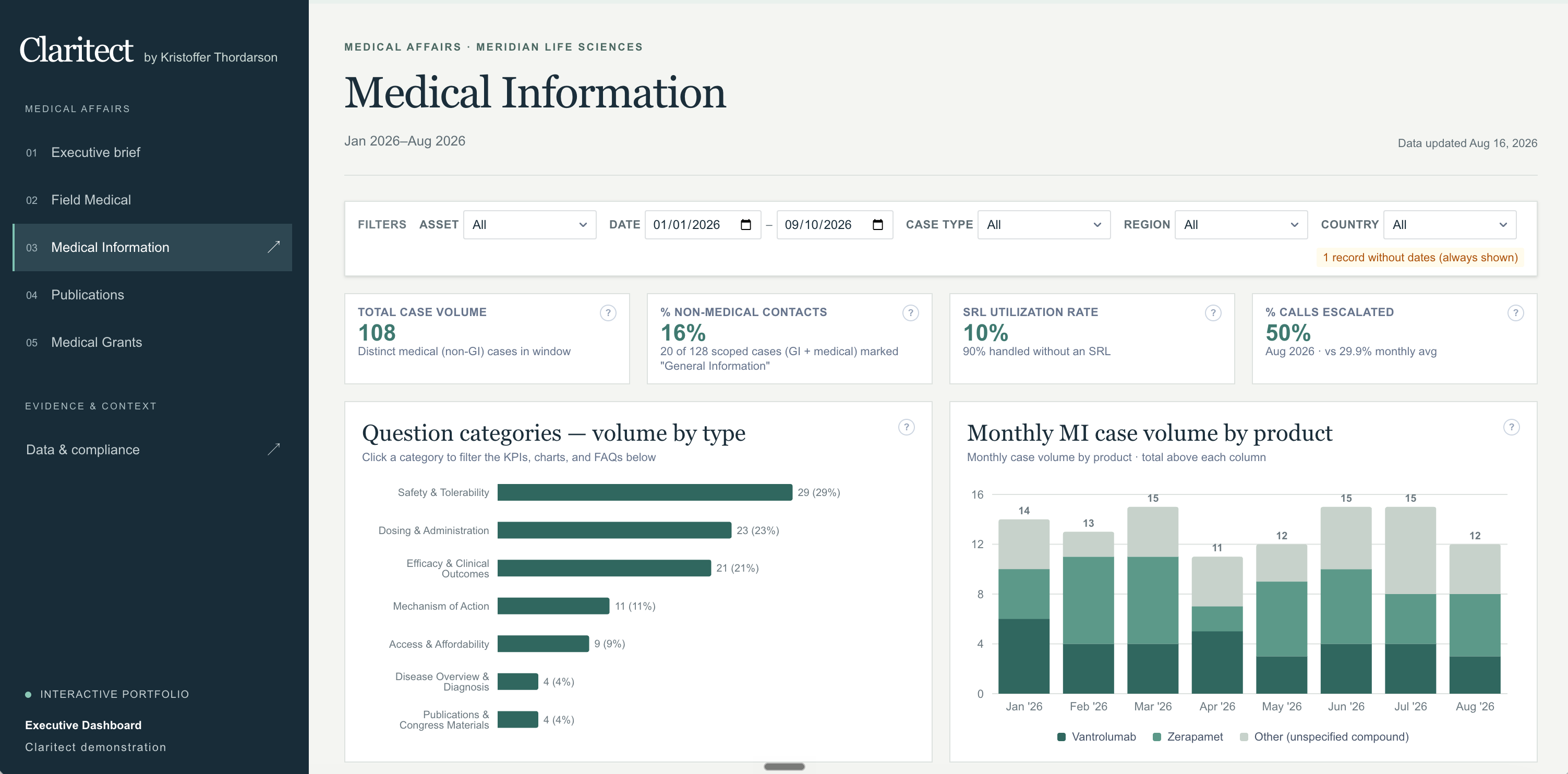The width and height of the screenshot is (1568, 774).
Task: Click arrow icon beside Data & compliance
Action: 274,449
